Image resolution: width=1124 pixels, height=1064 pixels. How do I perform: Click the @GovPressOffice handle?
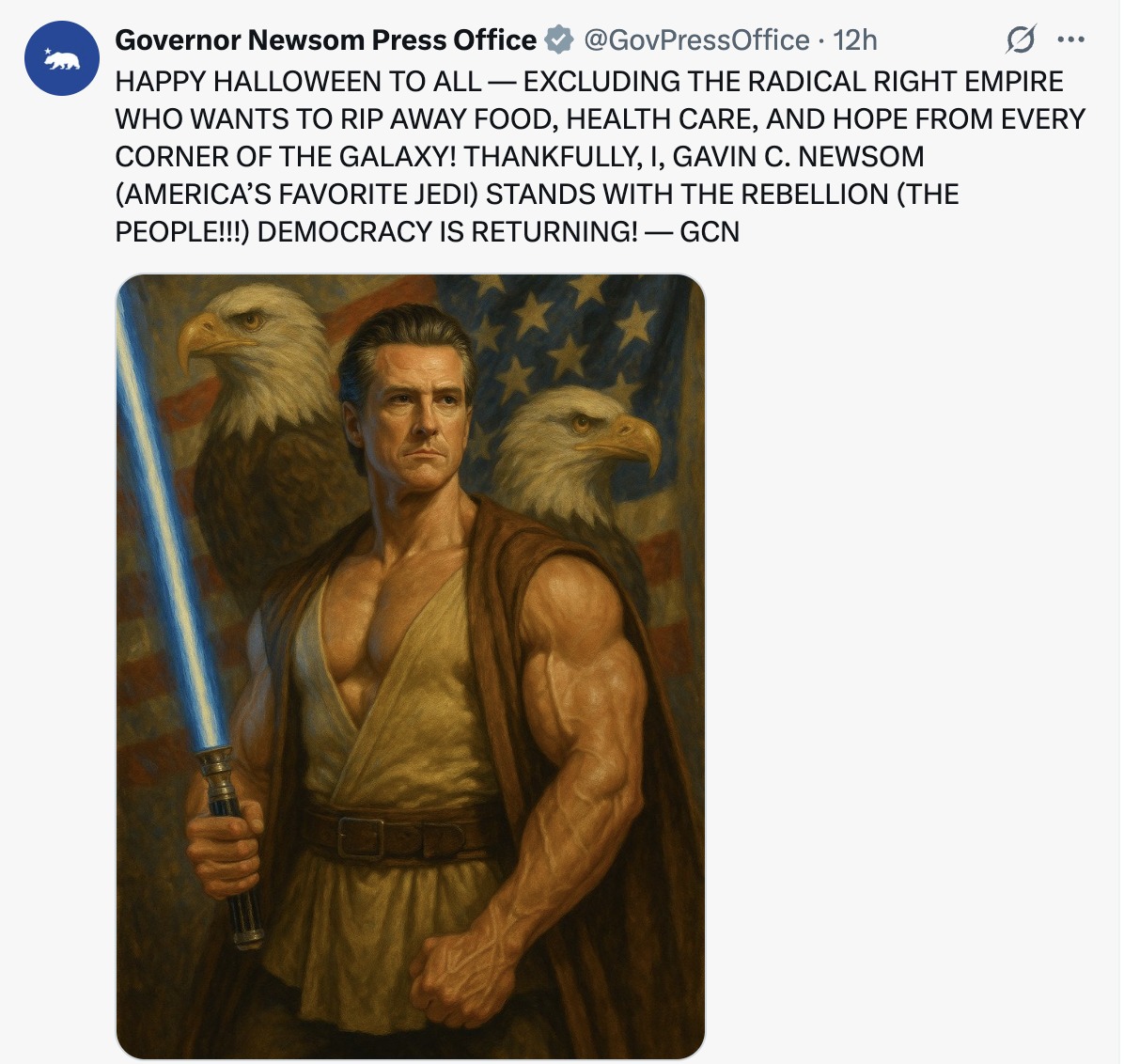point(696,40)
